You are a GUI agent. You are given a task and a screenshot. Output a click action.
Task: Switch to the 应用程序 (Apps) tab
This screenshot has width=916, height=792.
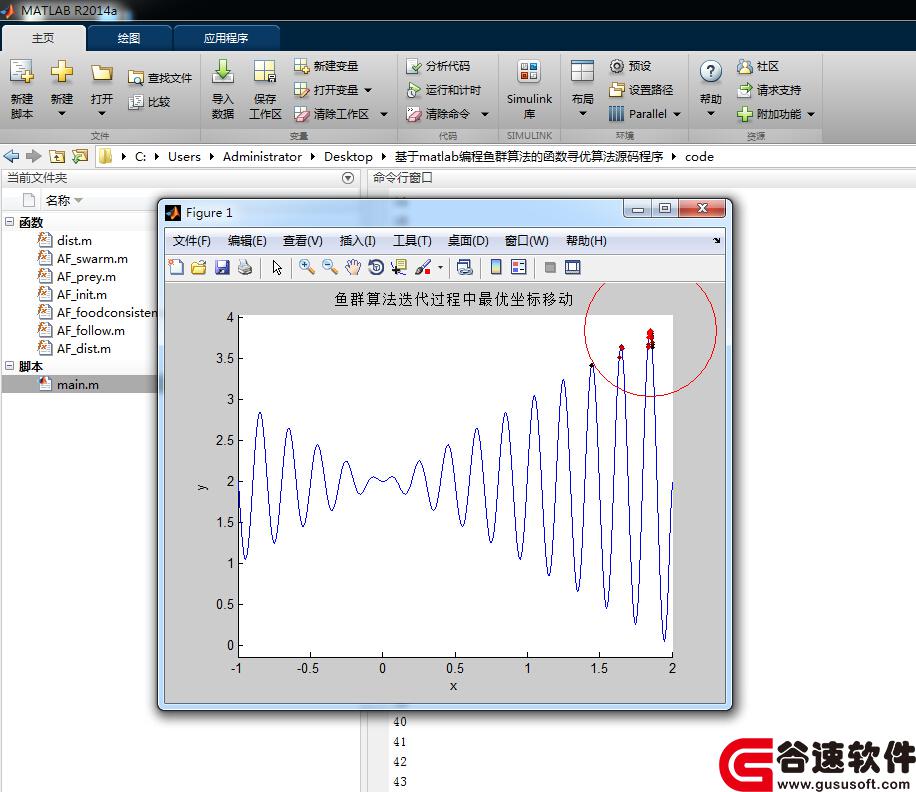coord(225,38)
